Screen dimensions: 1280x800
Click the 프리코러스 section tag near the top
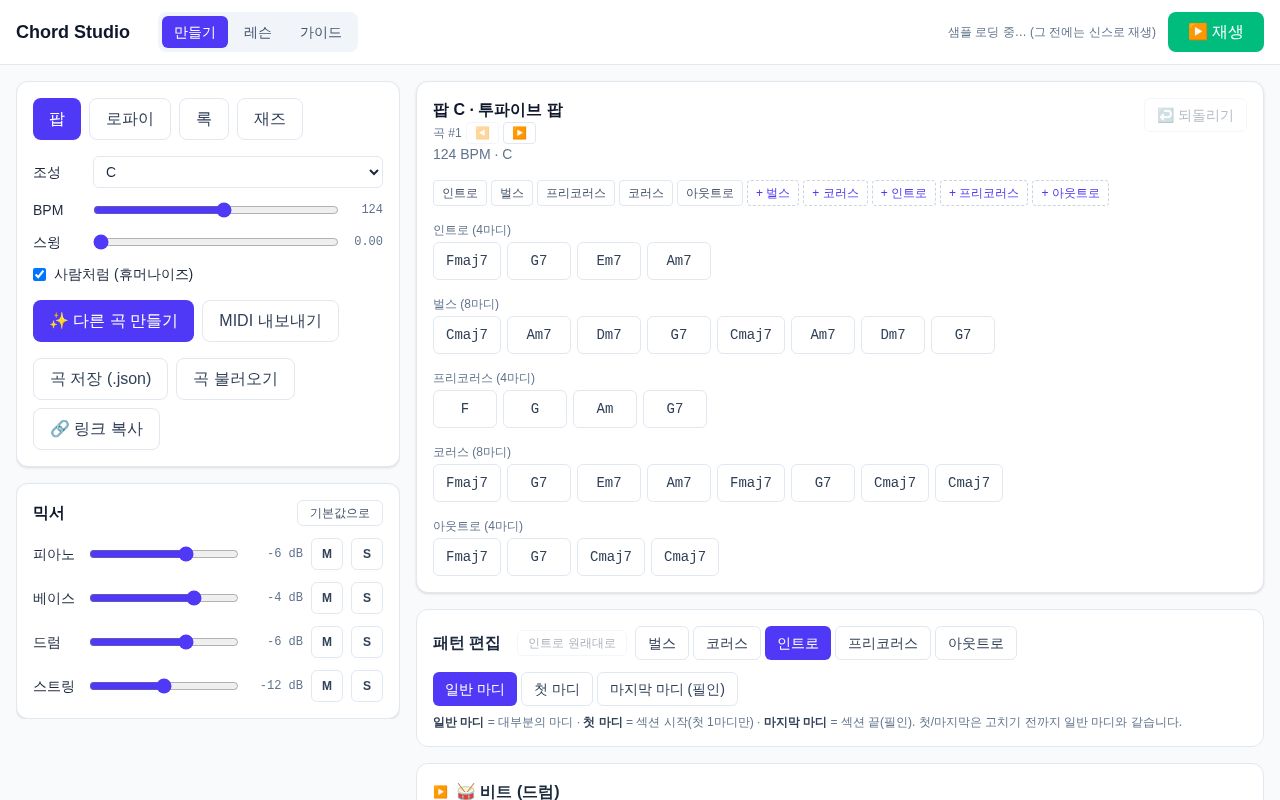[576, 193]
